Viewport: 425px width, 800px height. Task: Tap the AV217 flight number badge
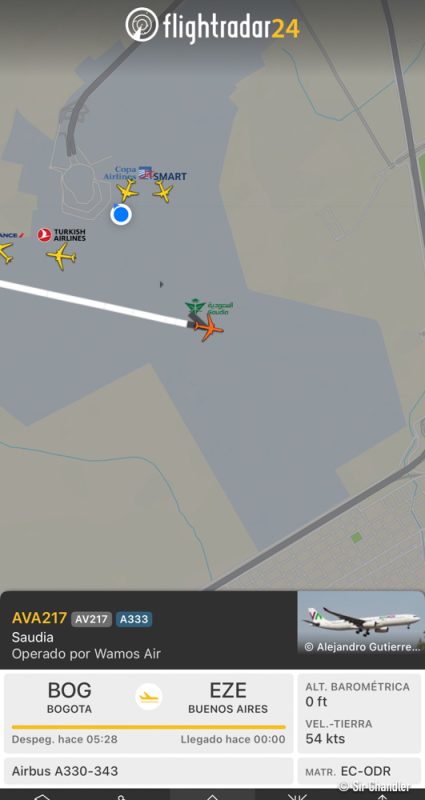pyautogui.click(x=91, y=619)
